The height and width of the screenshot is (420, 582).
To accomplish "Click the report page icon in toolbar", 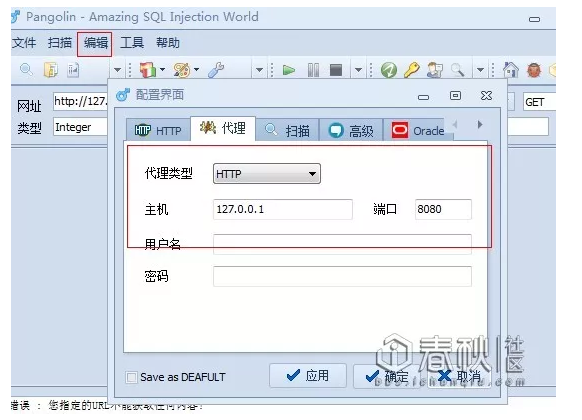I will point(73,70).
